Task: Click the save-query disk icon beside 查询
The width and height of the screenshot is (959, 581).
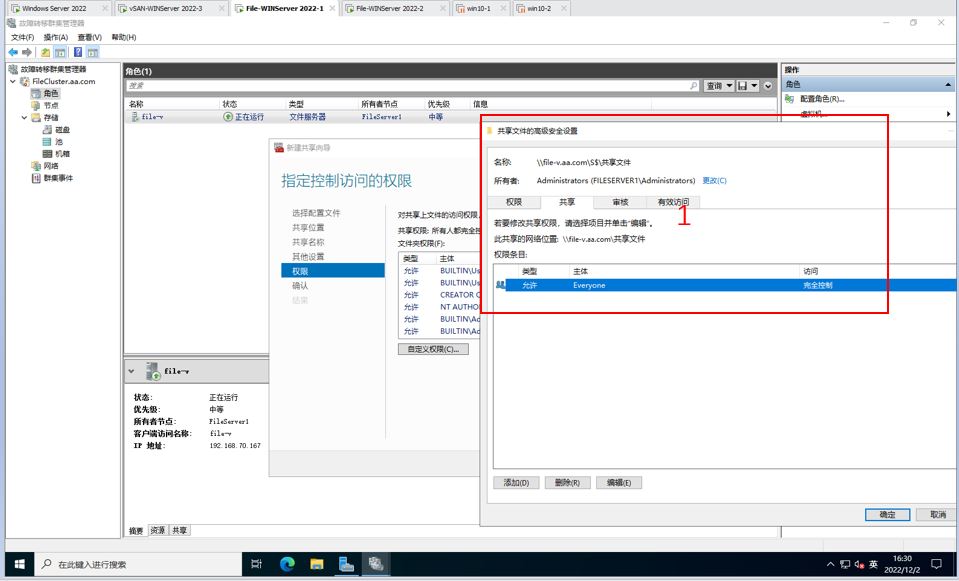Action: click(742, 85)
